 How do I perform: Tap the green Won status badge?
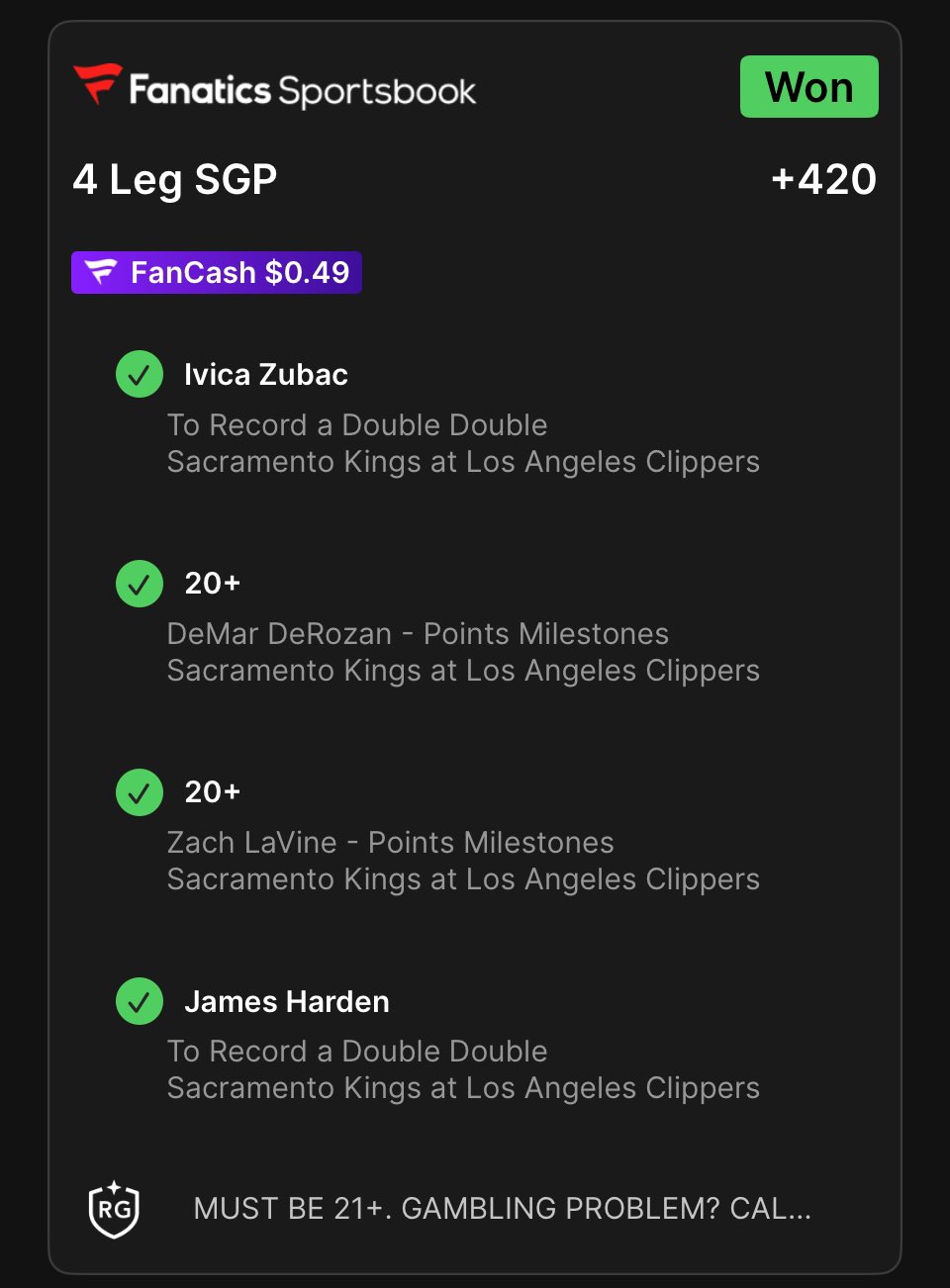(x=808, y=87)
